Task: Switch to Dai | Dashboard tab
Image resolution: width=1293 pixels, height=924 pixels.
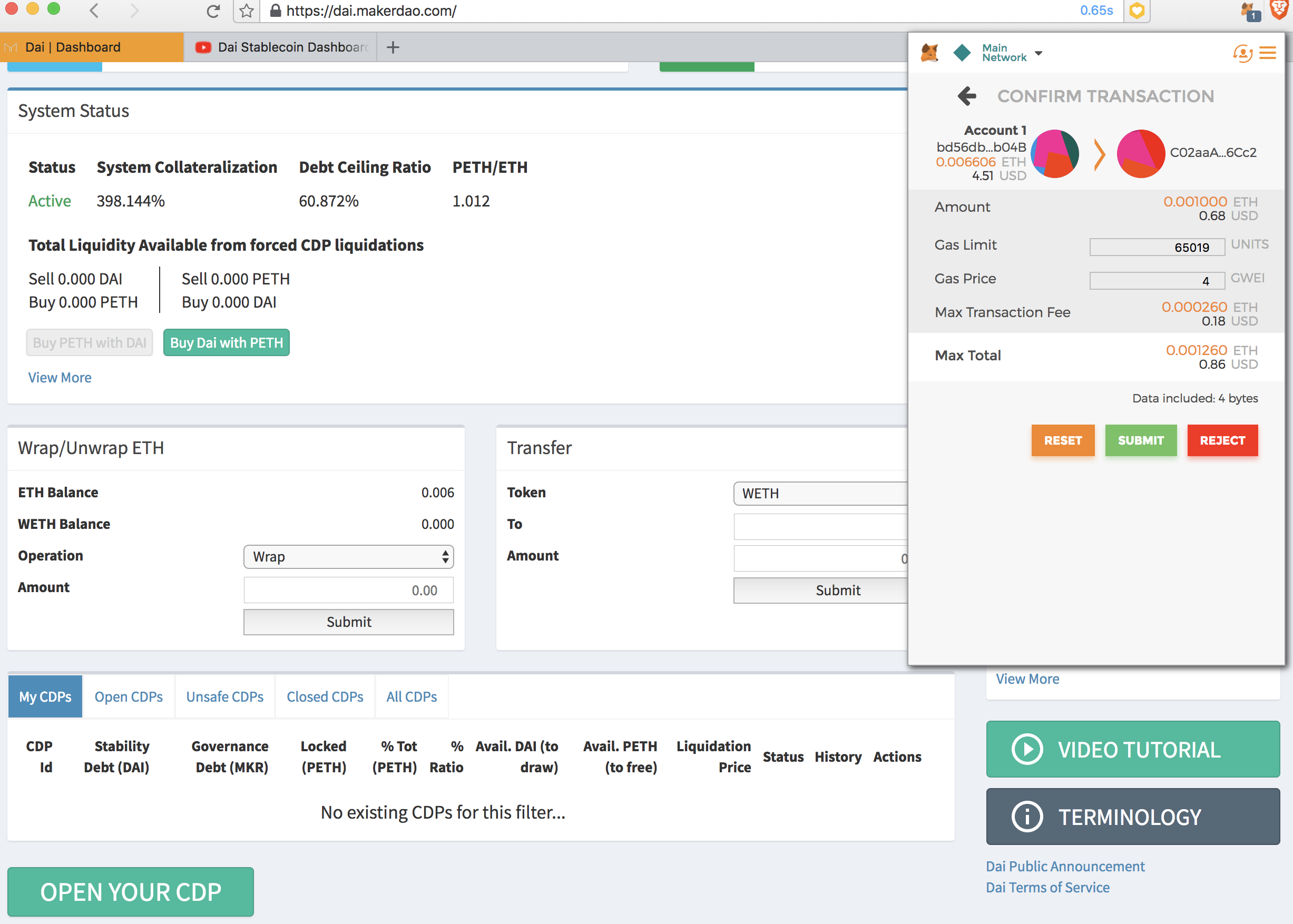Action: [x=92, y=47]
